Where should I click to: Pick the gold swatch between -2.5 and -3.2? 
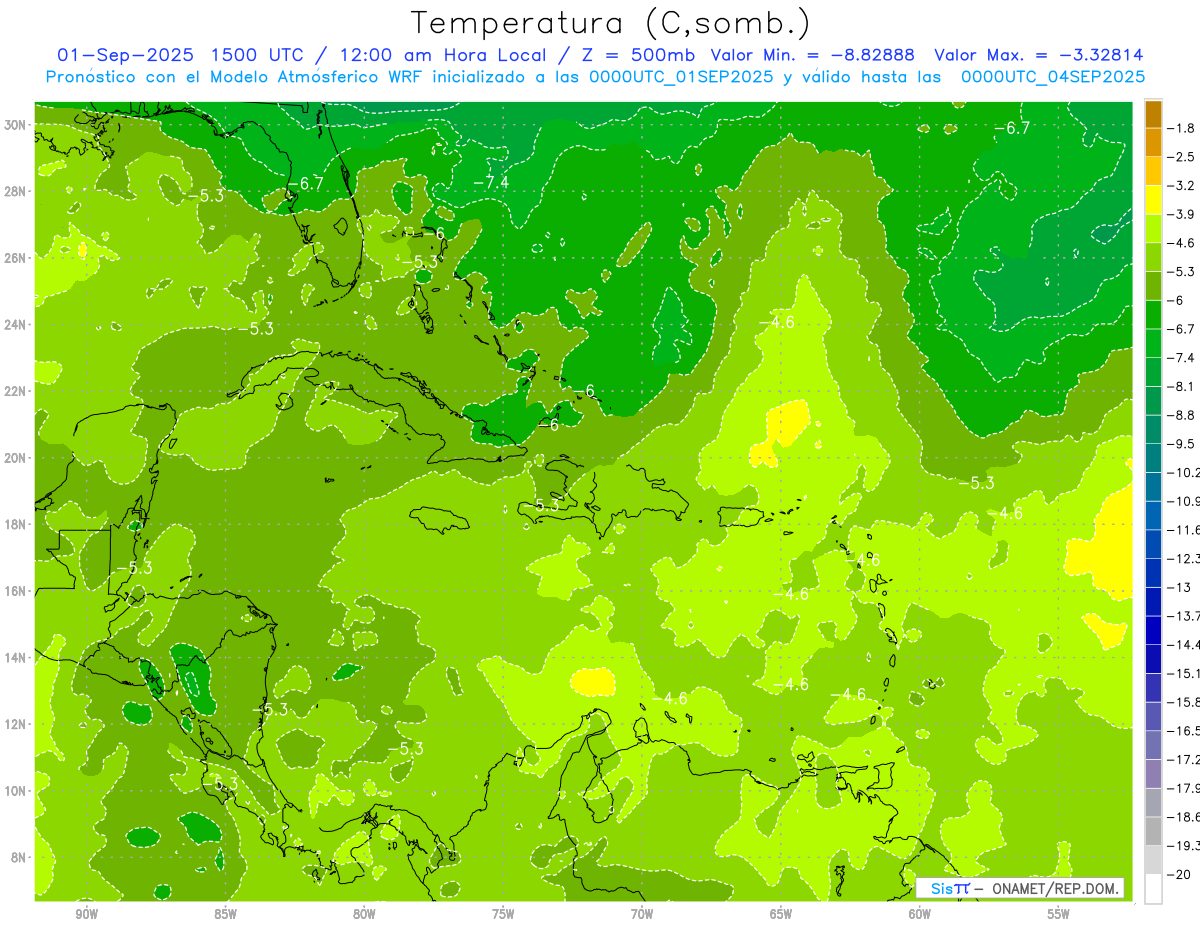click(1153, 171)
